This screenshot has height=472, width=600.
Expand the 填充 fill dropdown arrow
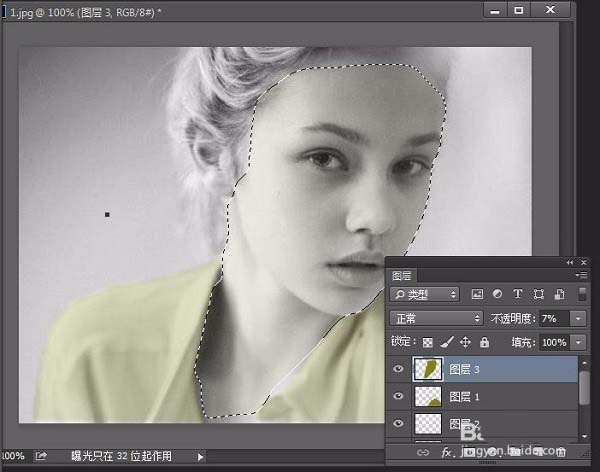pyautogui.click(x=579, y=342)
